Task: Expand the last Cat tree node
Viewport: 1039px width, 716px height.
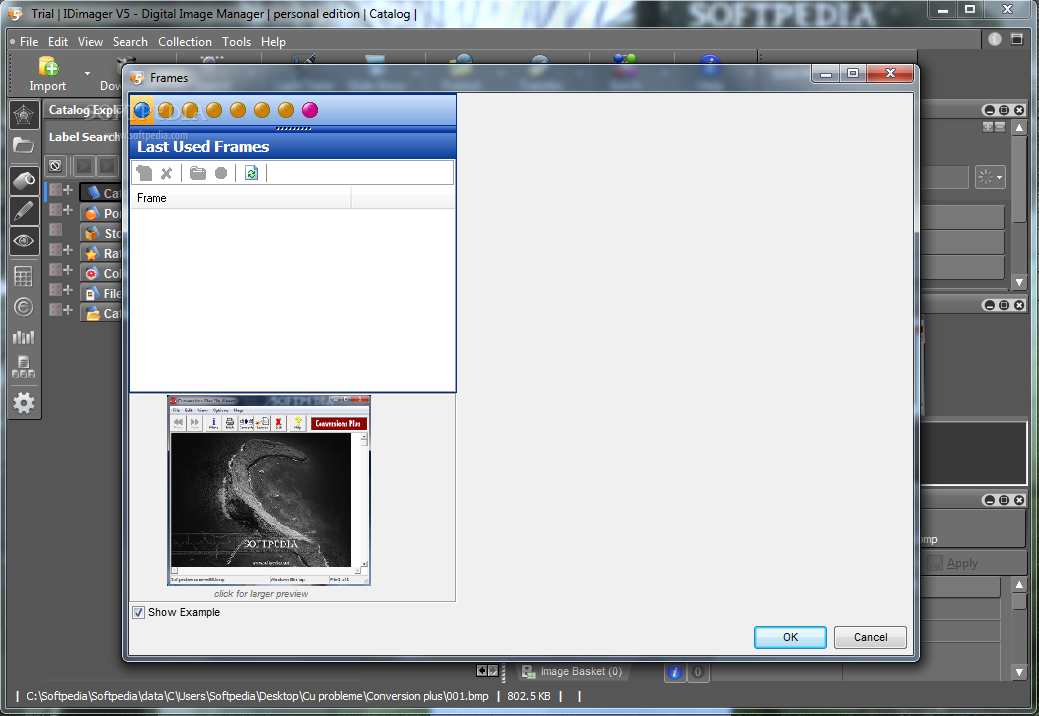Action: point(68,309)
